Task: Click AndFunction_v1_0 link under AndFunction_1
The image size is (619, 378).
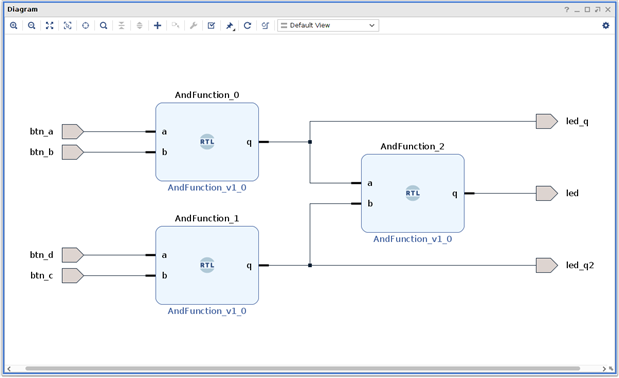Action: click(207, 311)
